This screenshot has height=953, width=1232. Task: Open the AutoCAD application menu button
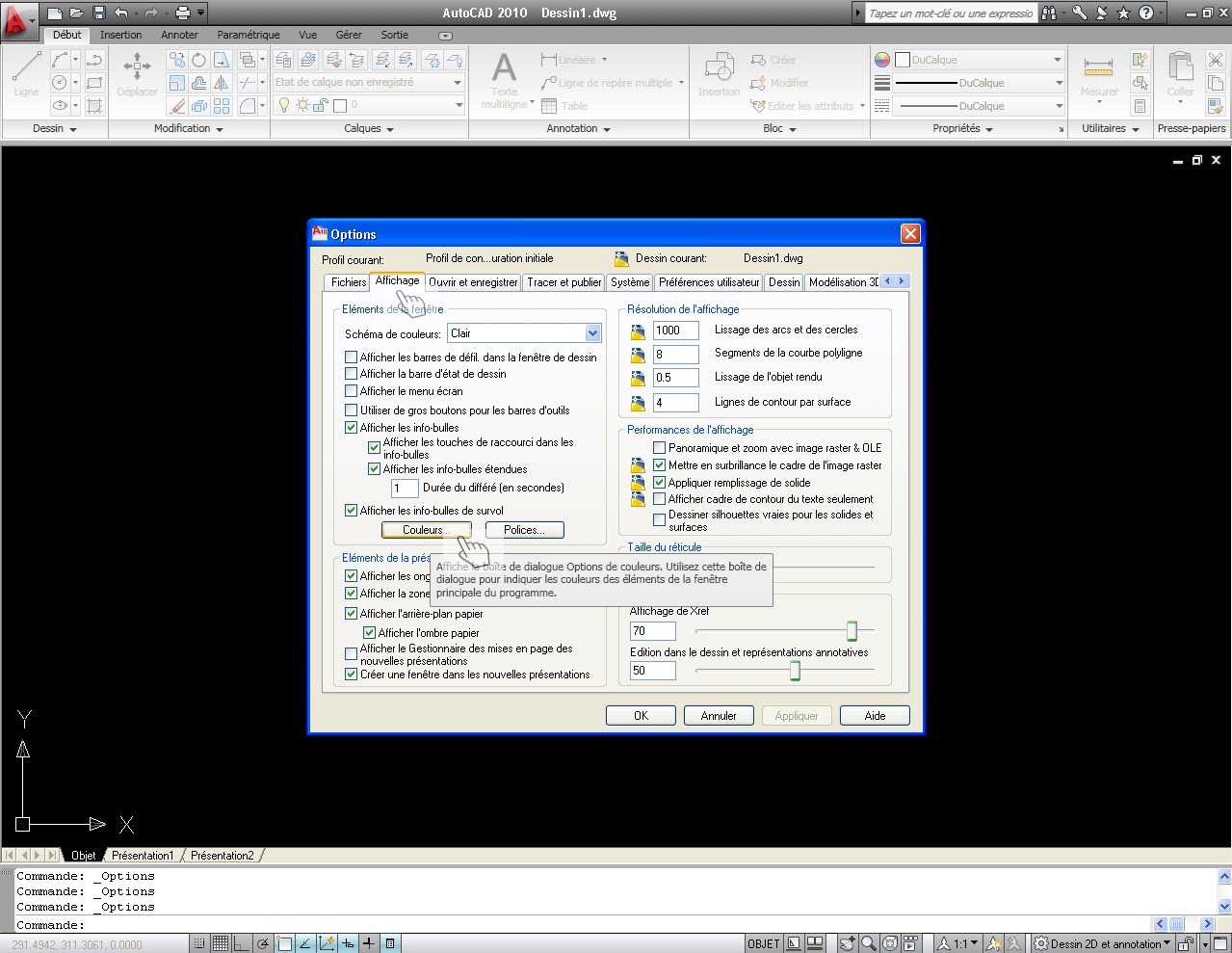[x=19, y=19]
